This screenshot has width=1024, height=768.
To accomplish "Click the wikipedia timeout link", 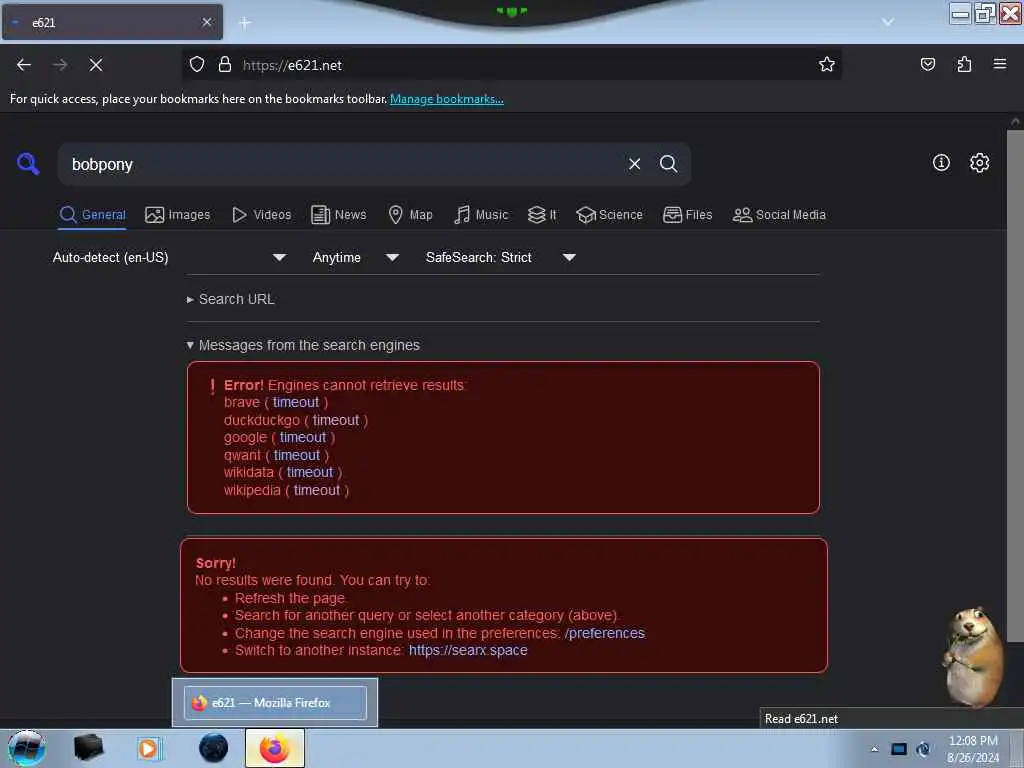I will tap(317, 490).
